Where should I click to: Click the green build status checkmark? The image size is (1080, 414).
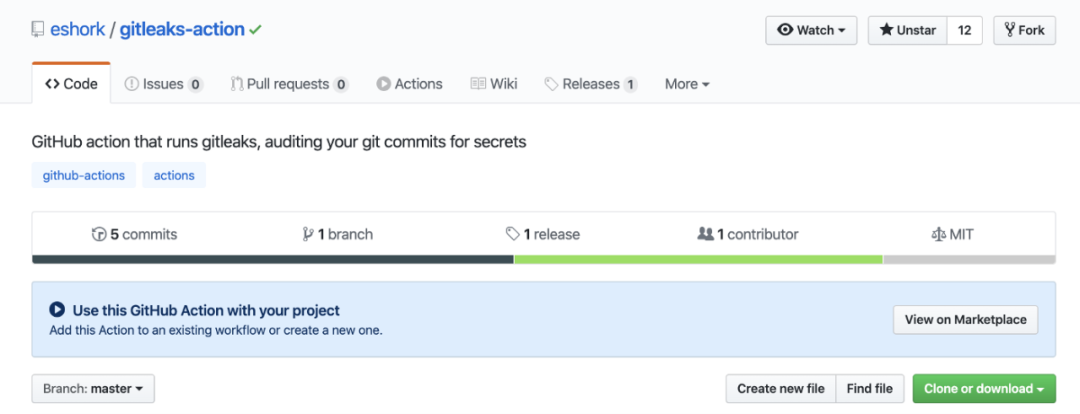(256, 30)
